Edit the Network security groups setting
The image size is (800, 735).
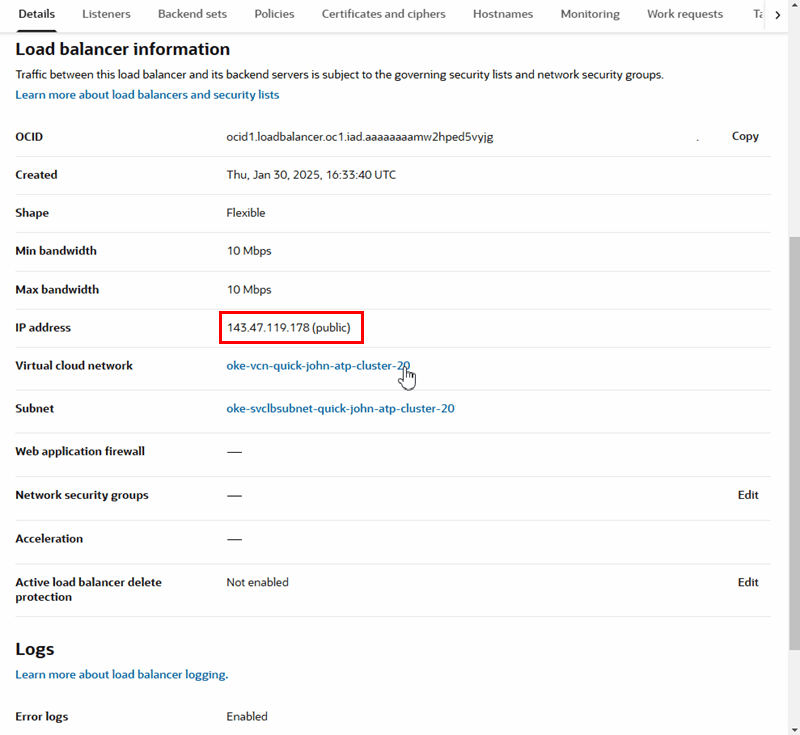click(748, 495)
